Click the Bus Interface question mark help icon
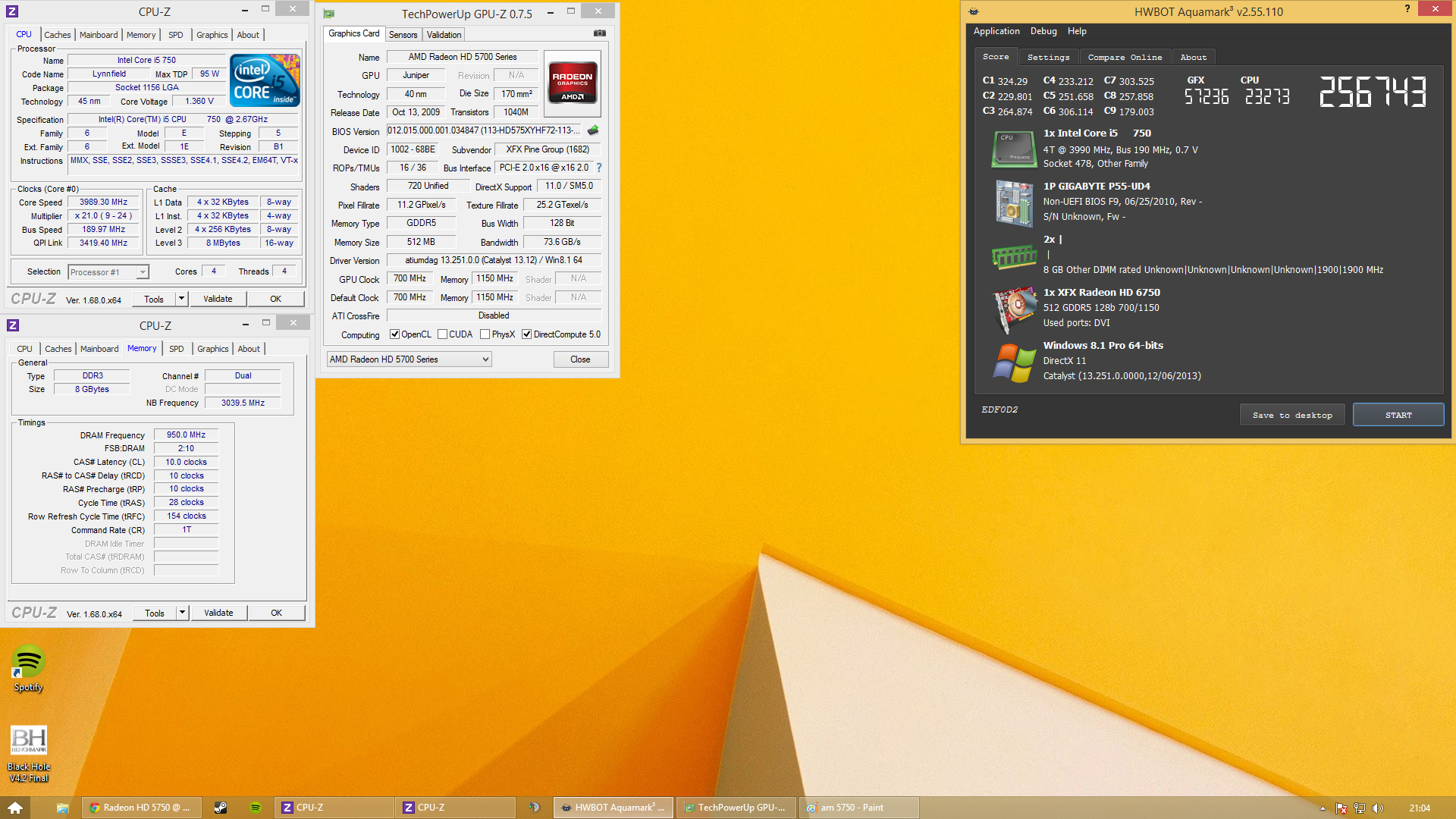1456x819 pixels. click(x=599, y=168)
